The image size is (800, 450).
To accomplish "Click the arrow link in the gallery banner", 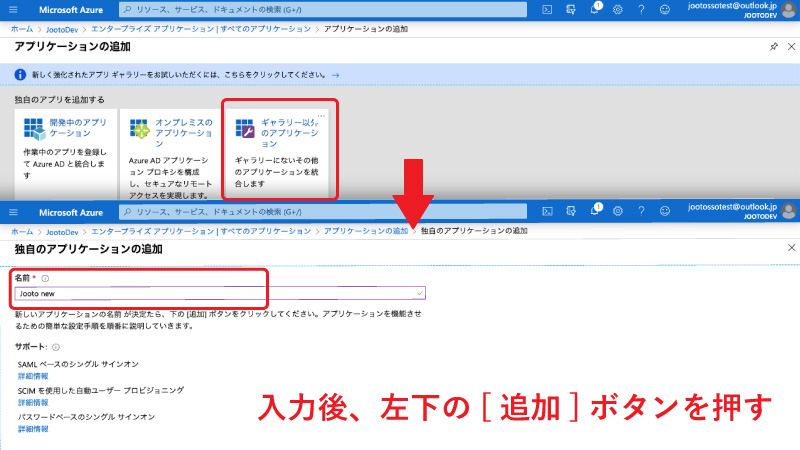I will (x=335, y=75).
